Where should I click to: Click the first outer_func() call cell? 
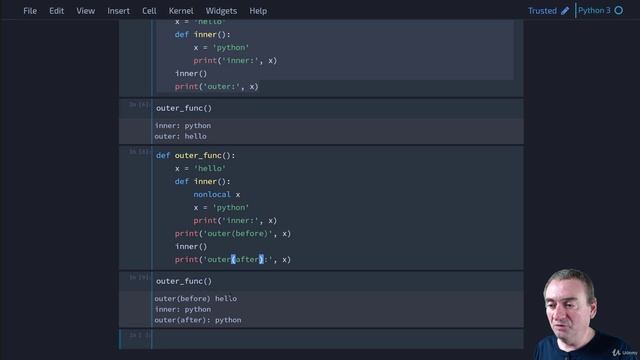pos(337,108)
